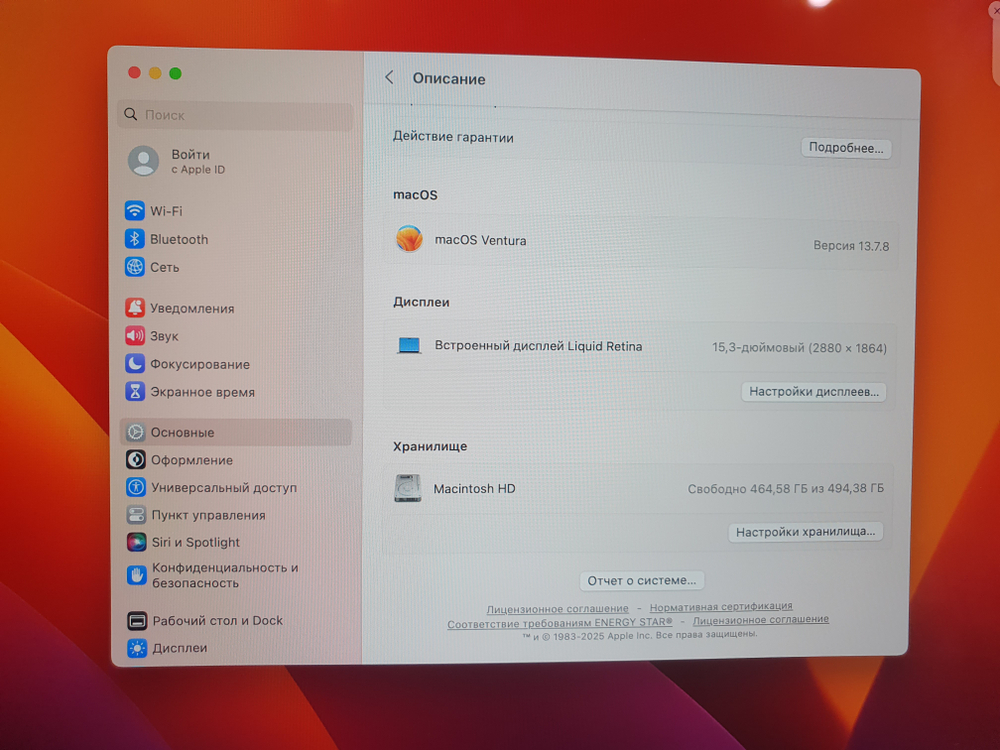1000x750 pixels.
Task: Click the Apple ID avatar icon
Action: tap(143, 161)
